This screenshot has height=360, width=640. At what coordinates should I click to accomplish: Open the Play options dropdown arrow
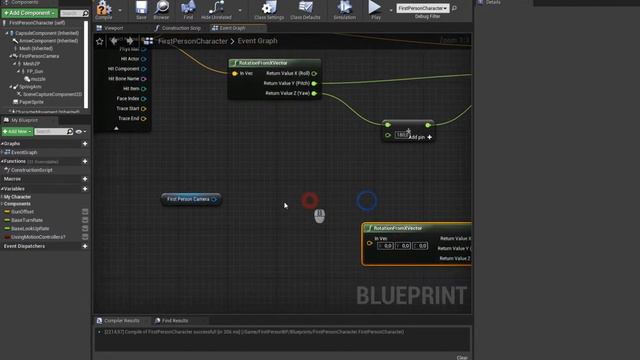(391, 10)
